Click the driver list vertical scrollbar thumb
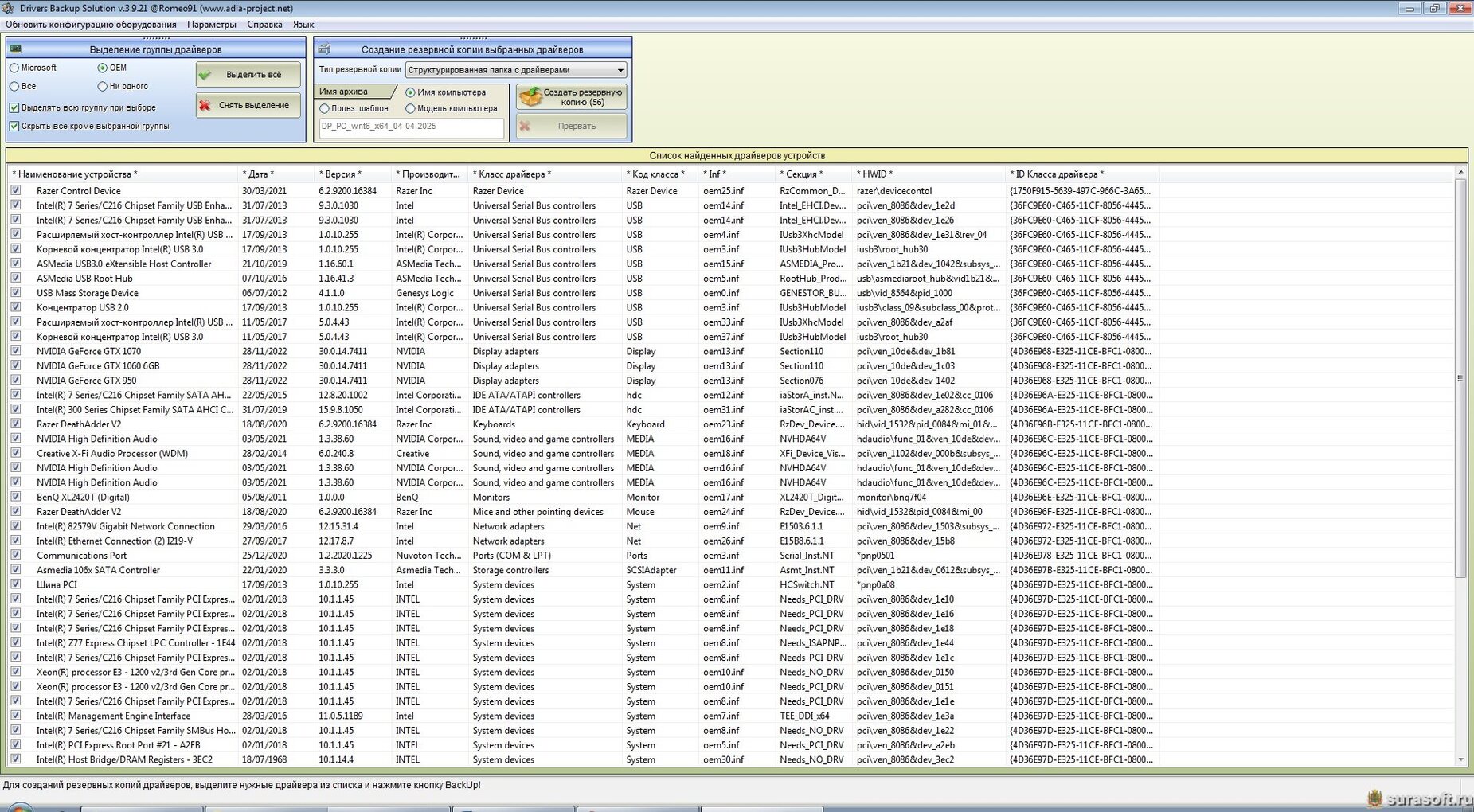This screenshot has width=1474, height=812. pyautogui.click(x=1460, y=379)
